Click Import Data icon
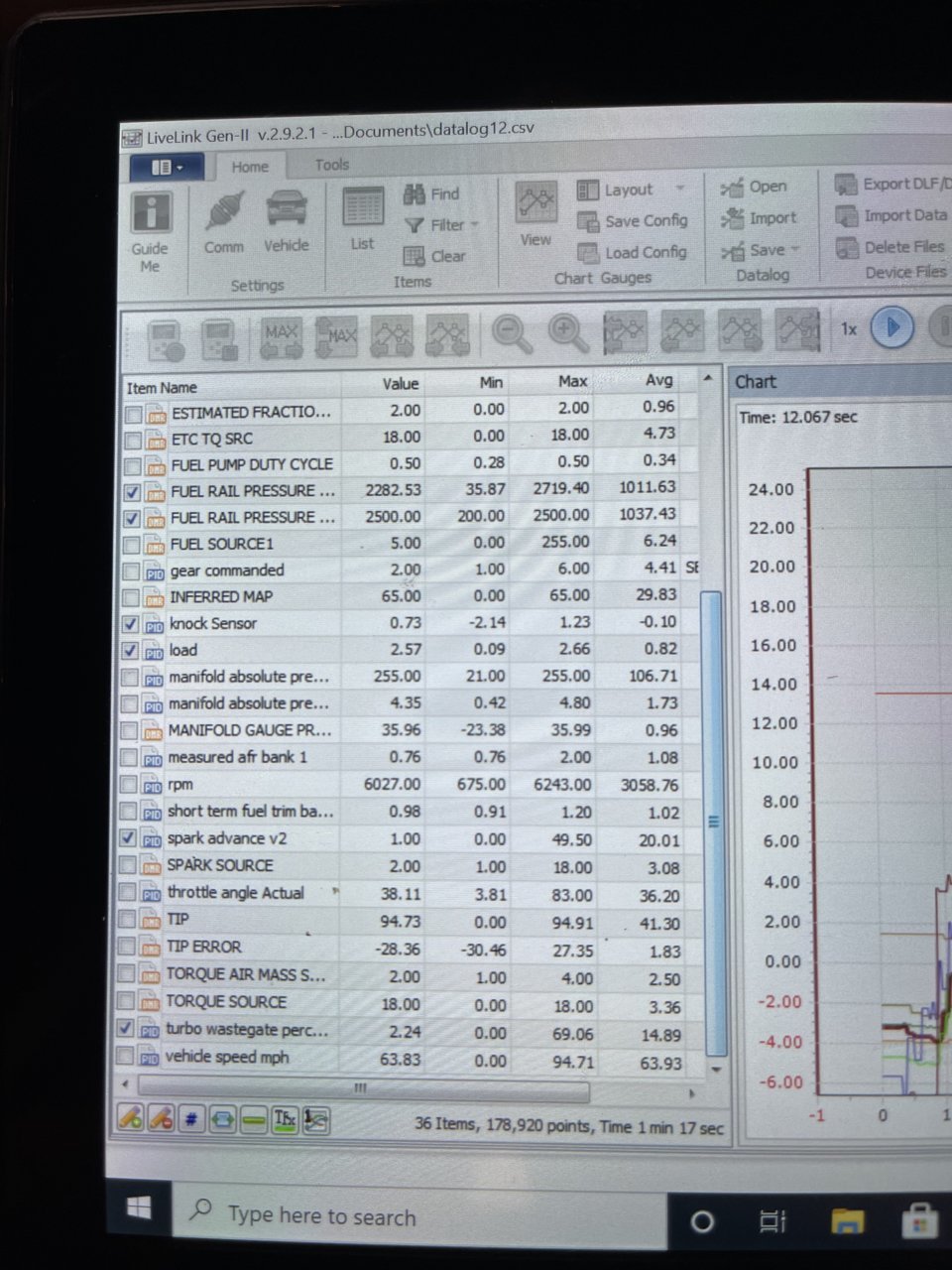Screen dimensions: 952x1270 click(x=846, y=215)
